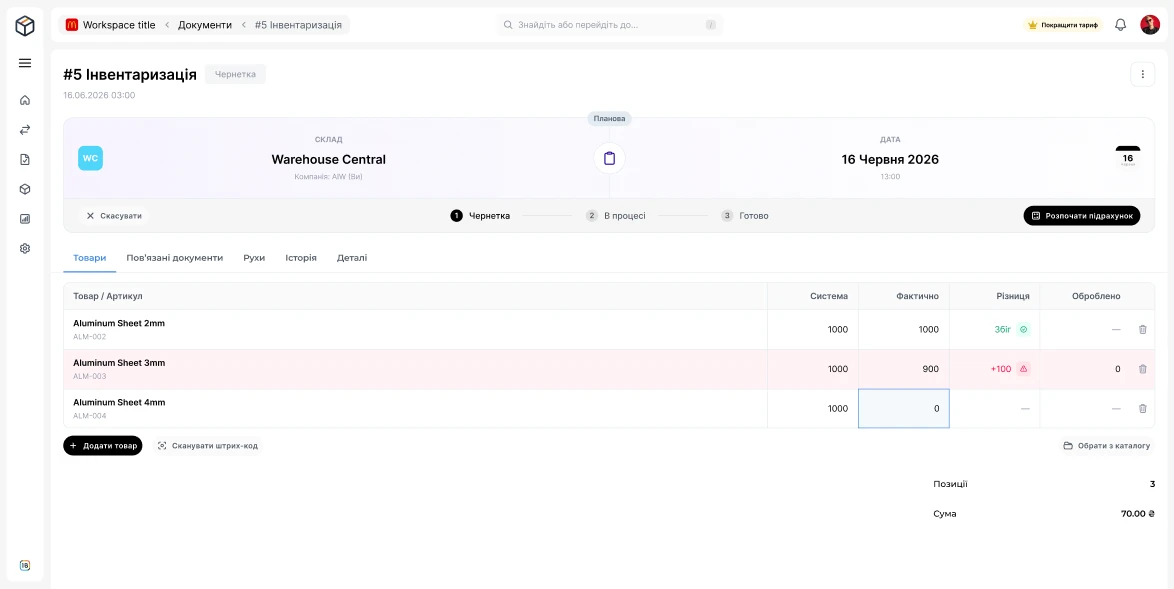Delete Aluminum Sheet 2mm row

(1143, 329)
